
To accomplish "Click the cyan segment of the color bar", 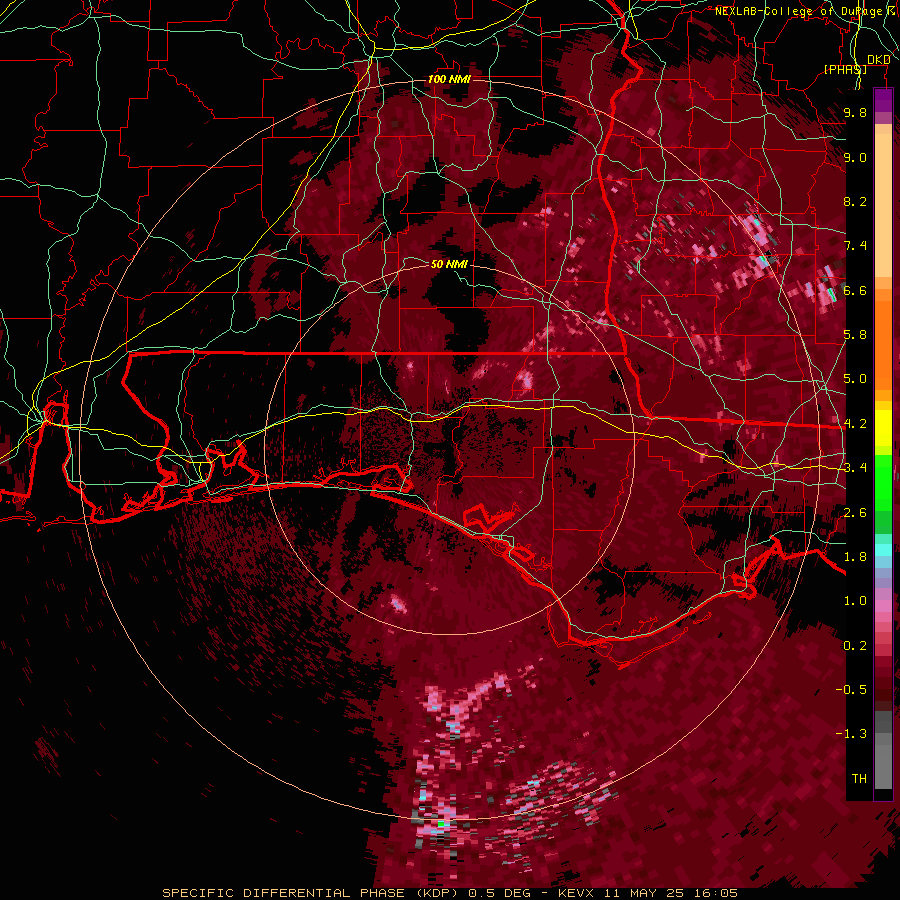I will [x=883, y=550].
